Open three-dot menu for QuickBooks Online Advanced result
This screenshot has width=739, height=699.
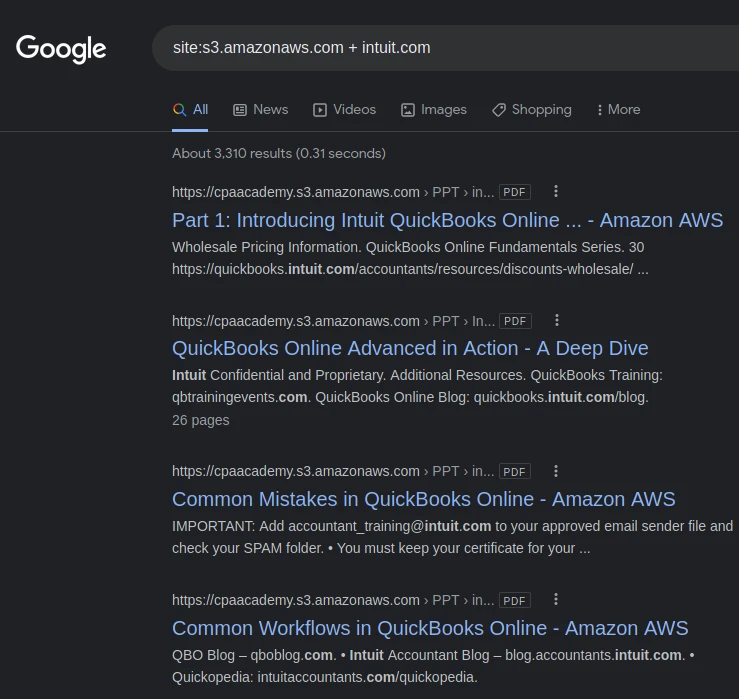coord(557,321)
